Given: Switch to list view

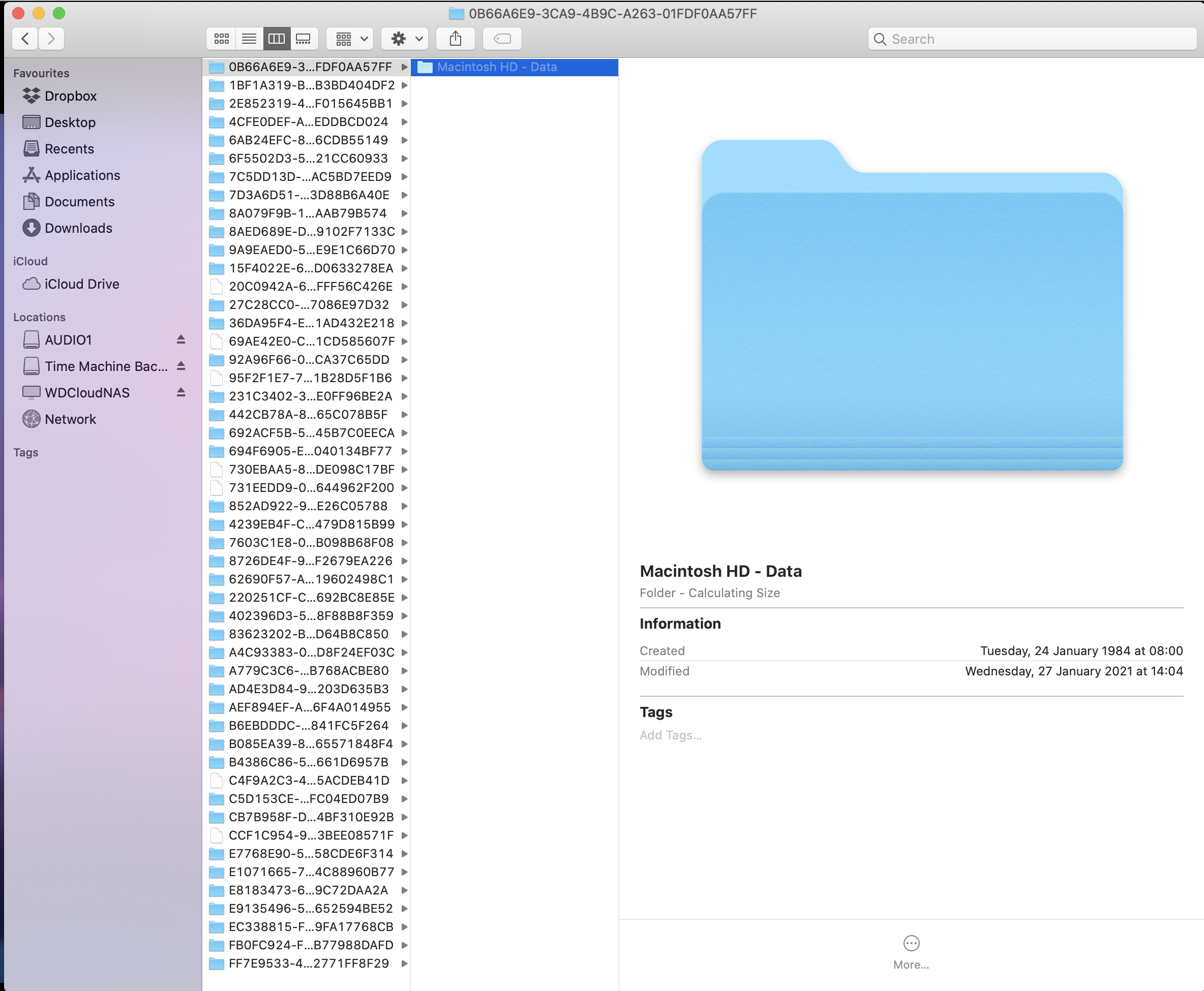Looking at the screenshot, I should coord(249,39).
